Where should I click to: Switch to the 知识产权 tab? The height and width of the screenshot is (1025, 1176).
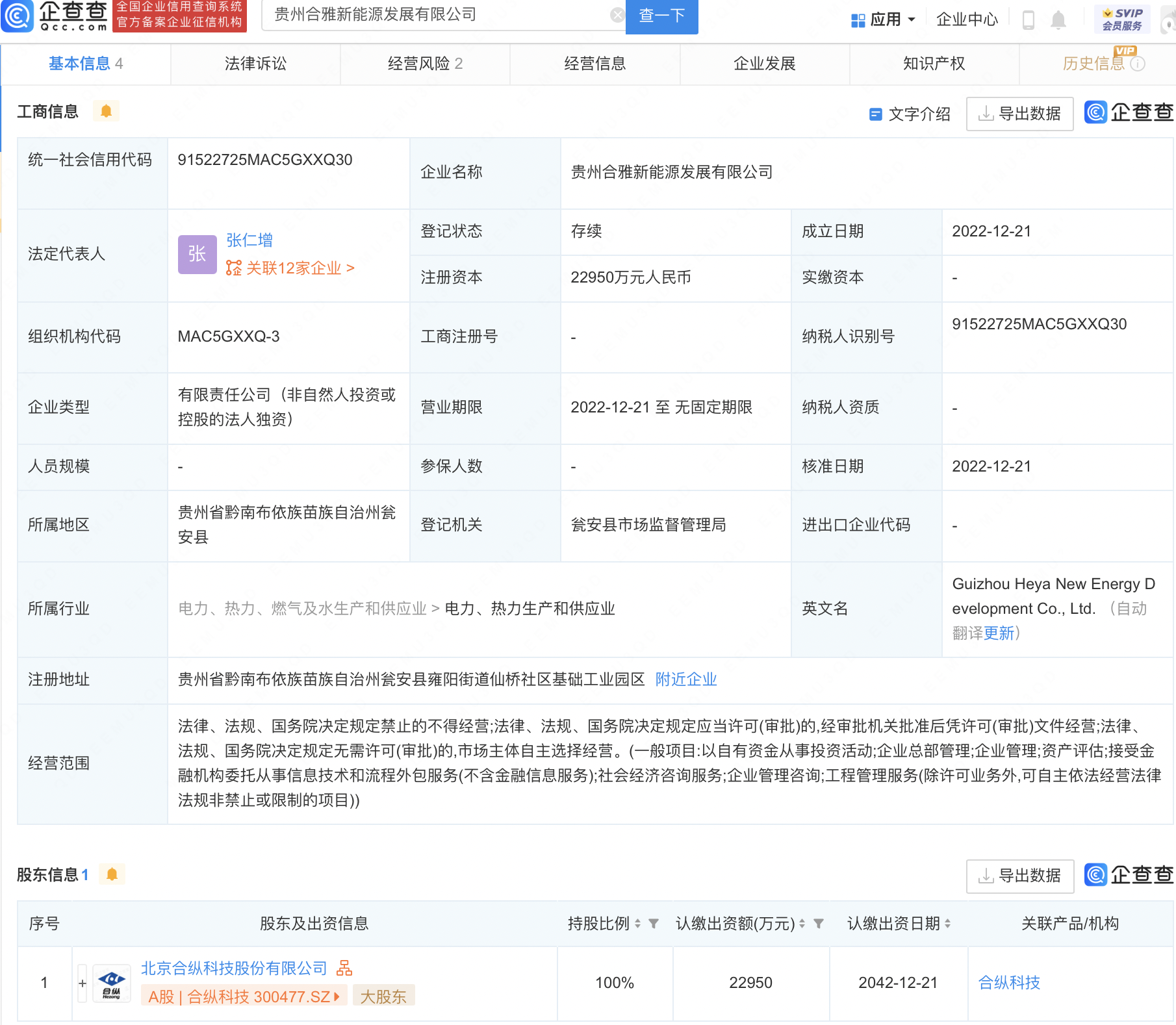pyautogui.click(x=934, y=64)
